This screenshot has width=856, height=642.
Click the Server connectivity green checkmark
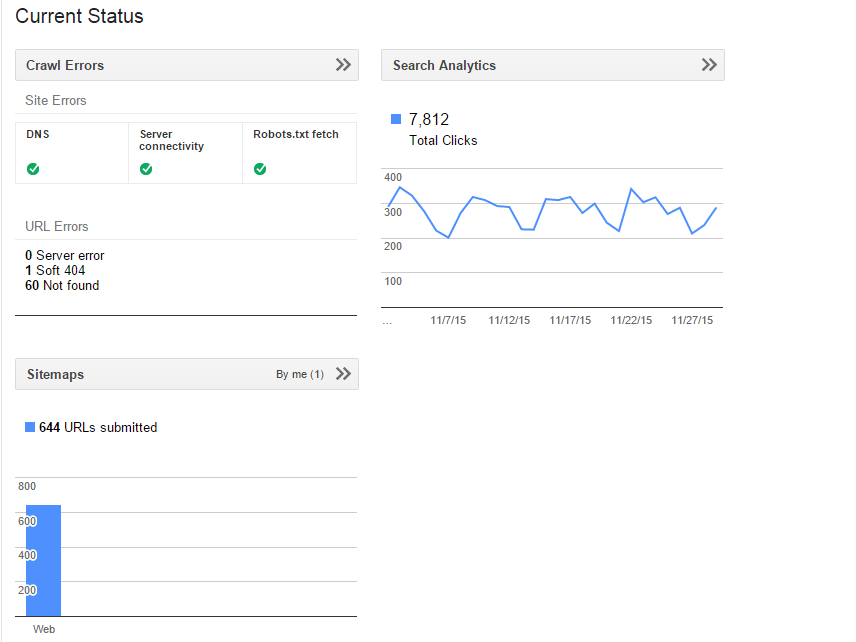tap(146, 169)
